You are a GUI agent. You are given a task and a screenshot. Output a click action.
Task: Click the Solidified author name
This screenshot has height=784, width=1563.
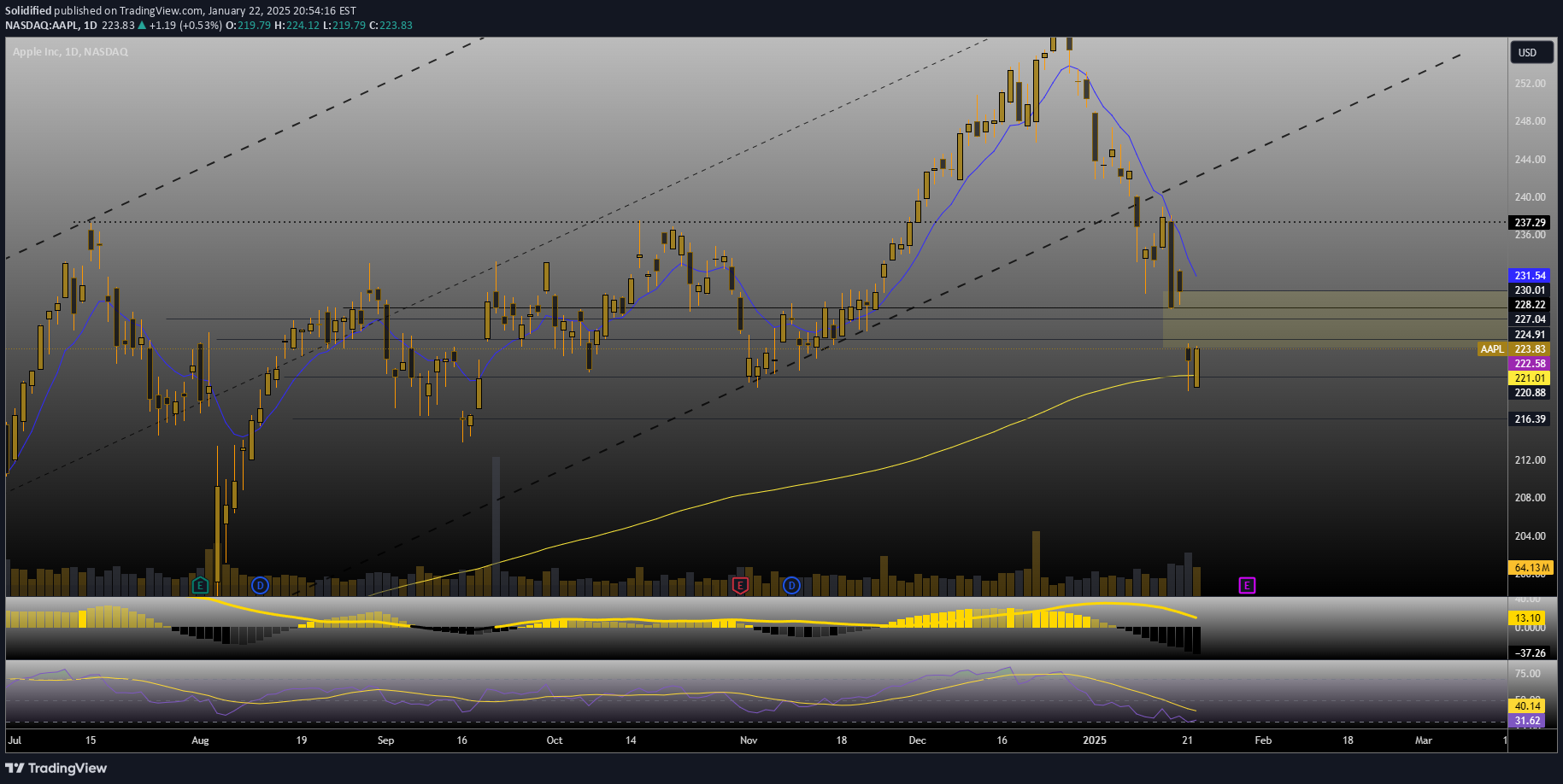[x=27, y=11]
